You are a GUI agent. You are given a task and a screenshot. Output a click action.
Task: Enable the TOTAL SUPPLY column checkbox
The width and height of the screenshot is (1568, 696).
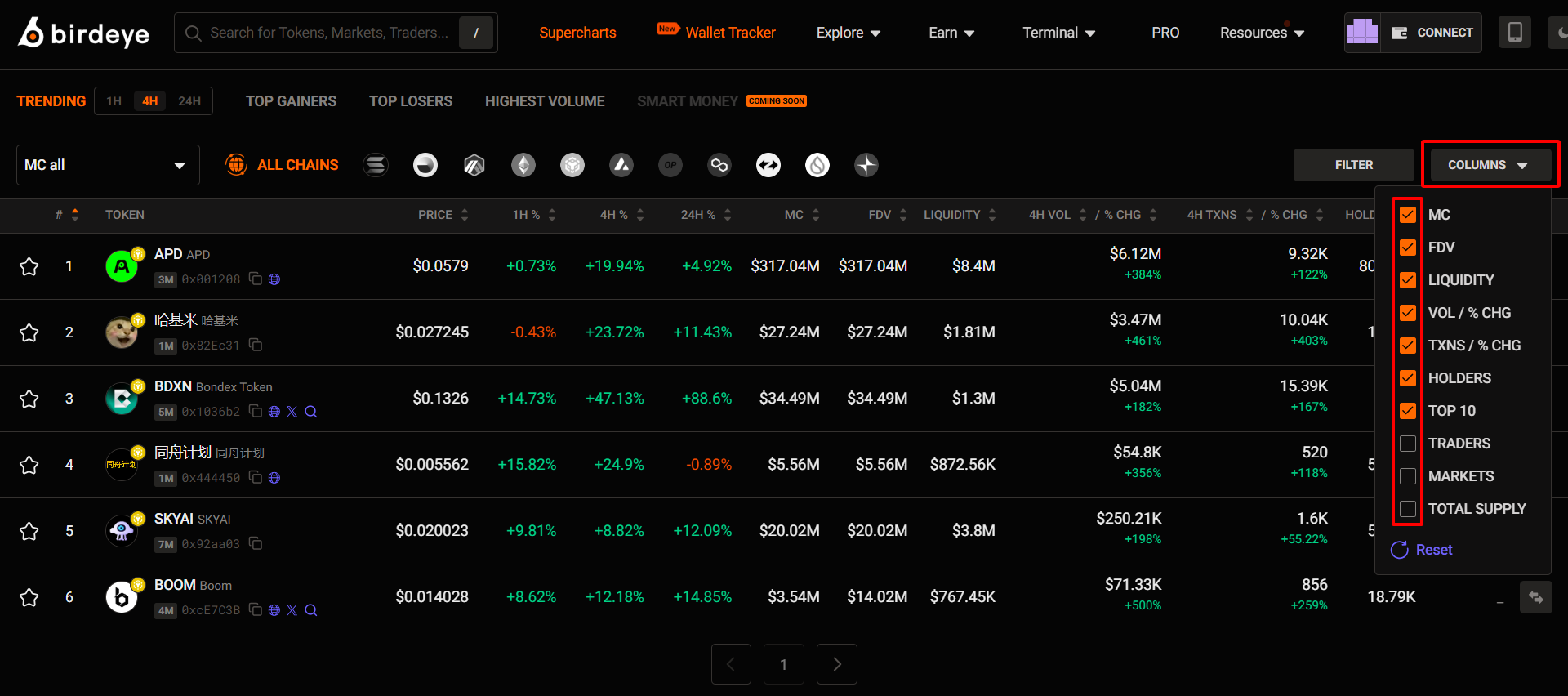point(1408,509)
